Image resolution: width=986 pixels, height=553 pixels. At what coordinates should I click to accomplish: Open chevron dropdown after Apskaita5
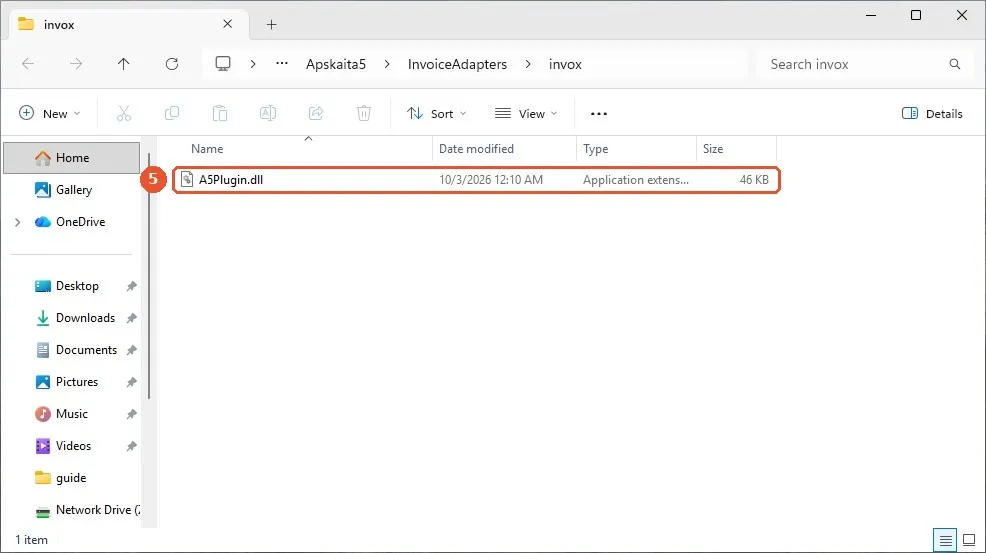(x=387, y=64)
